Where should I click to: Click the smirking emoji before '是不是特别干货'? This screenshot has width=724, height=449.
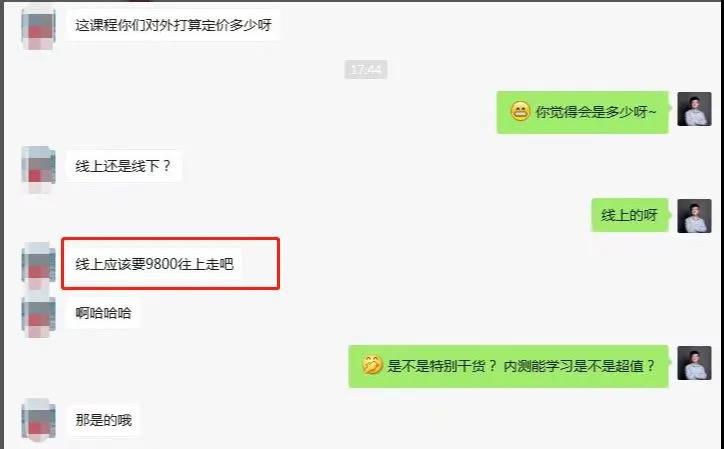[x=372, y=364]
